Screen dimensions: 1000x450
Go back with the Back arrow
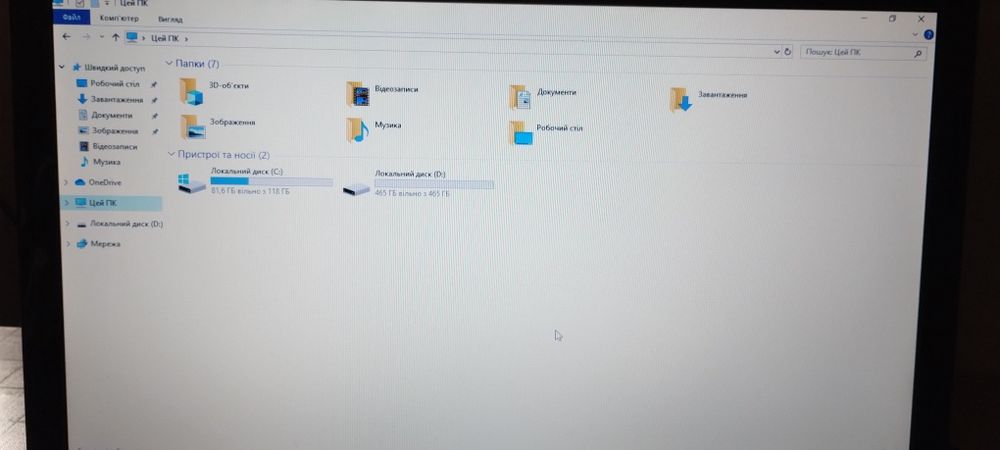point(66,36)
